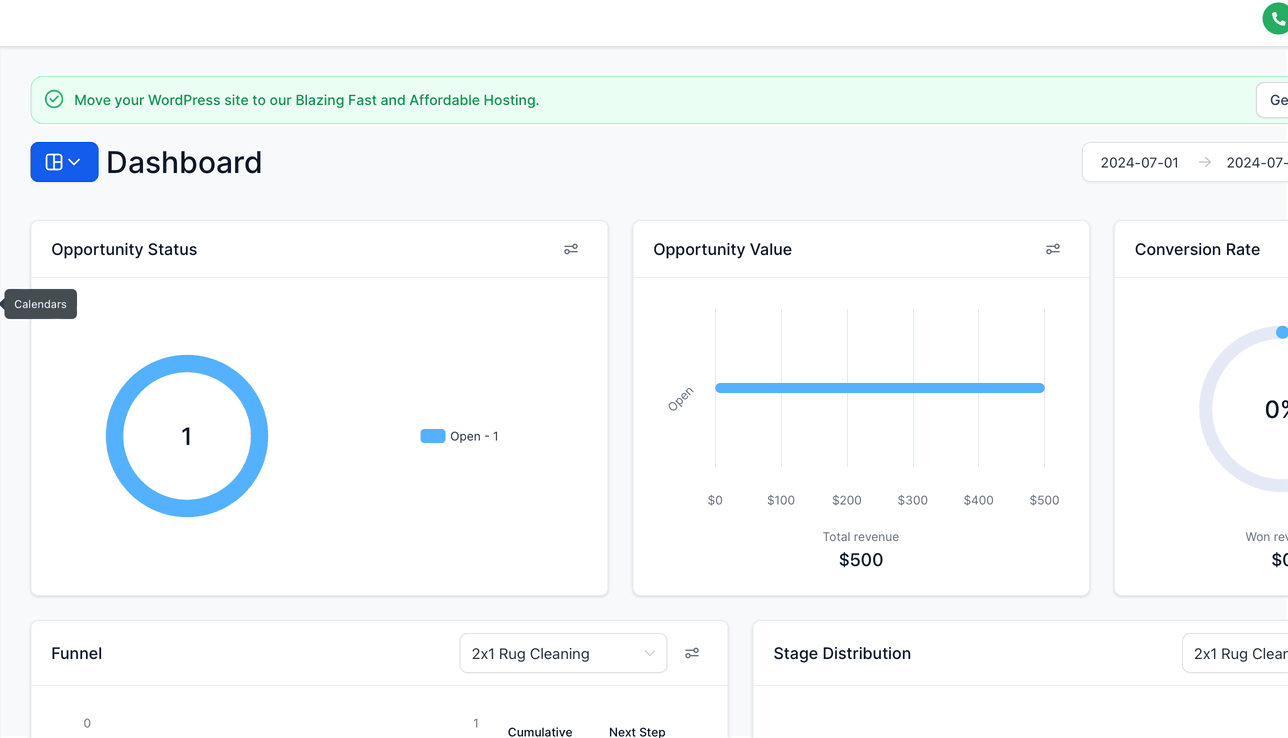Click the Calendars tooltip label
1288x738 pixels.
(x=40, y=304)
